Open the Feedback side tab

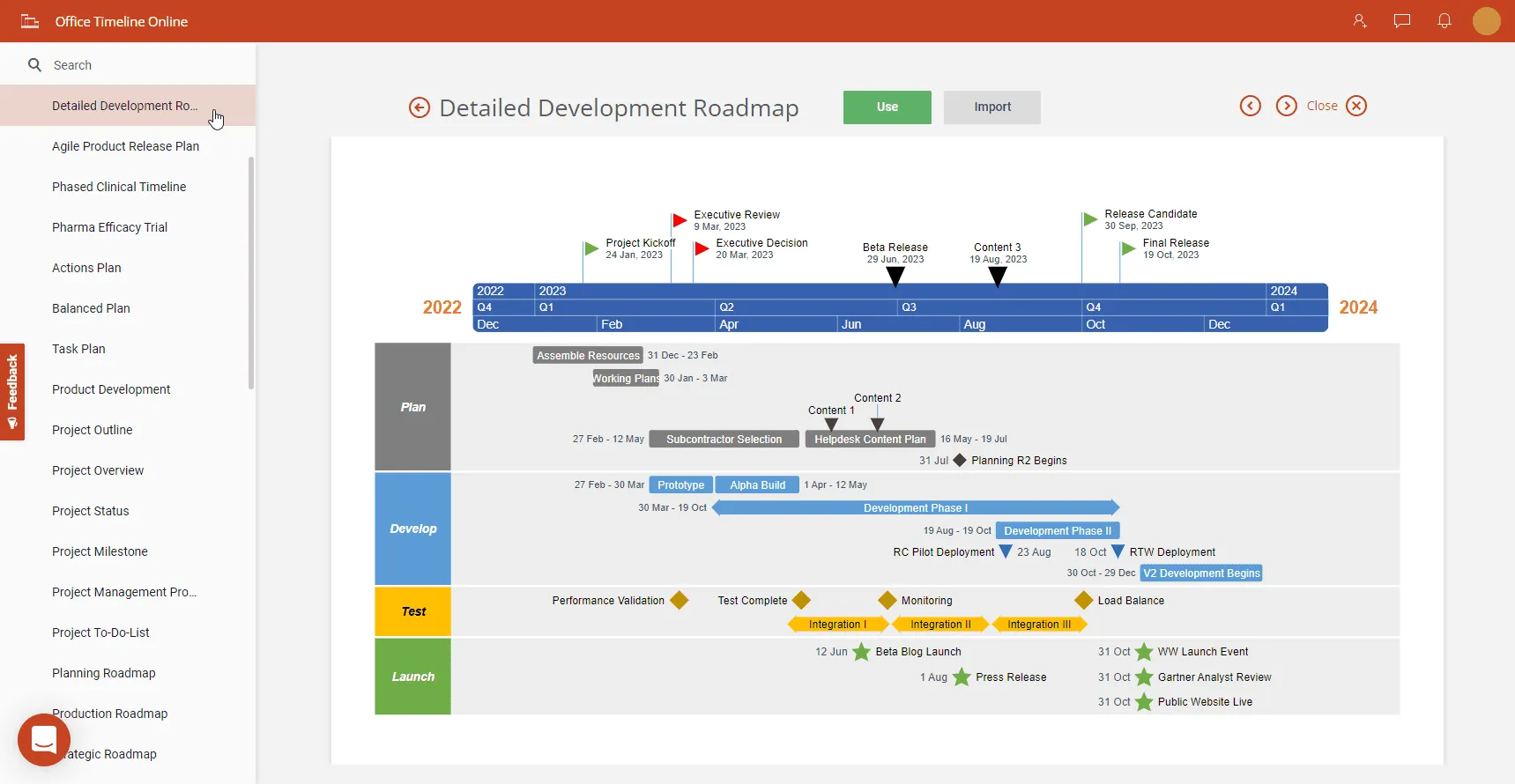[12, 391]
